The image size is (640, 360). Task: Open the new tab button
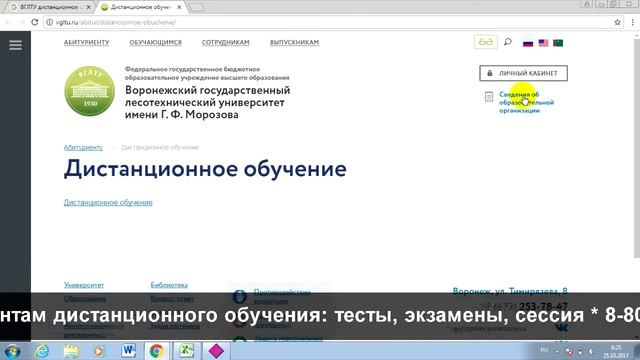pyautogui.click(x=197, y=7)
